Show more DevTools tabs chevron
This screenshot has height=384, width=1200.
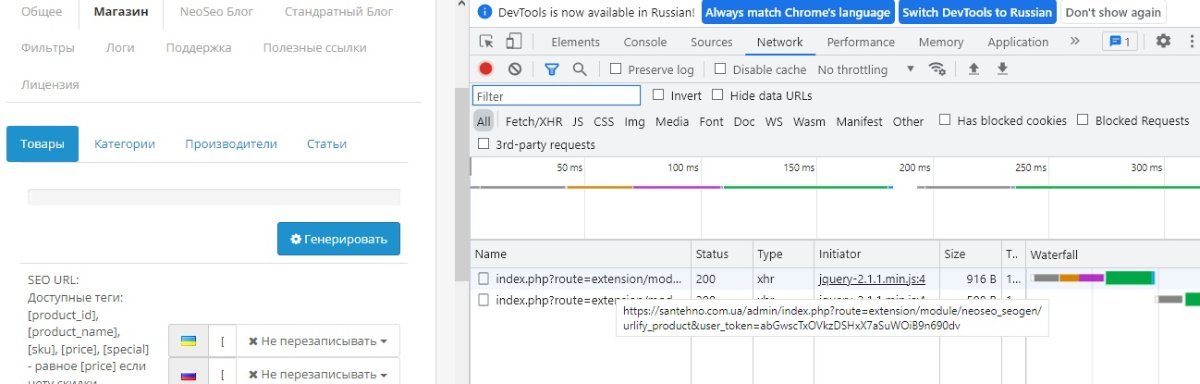[x=1075, y=42]
